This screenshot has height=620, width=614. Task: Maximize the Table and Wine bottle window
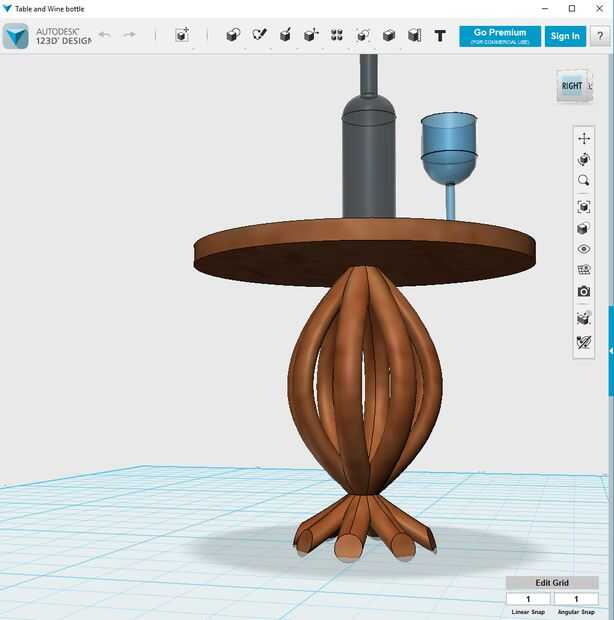tap(572, 8)
